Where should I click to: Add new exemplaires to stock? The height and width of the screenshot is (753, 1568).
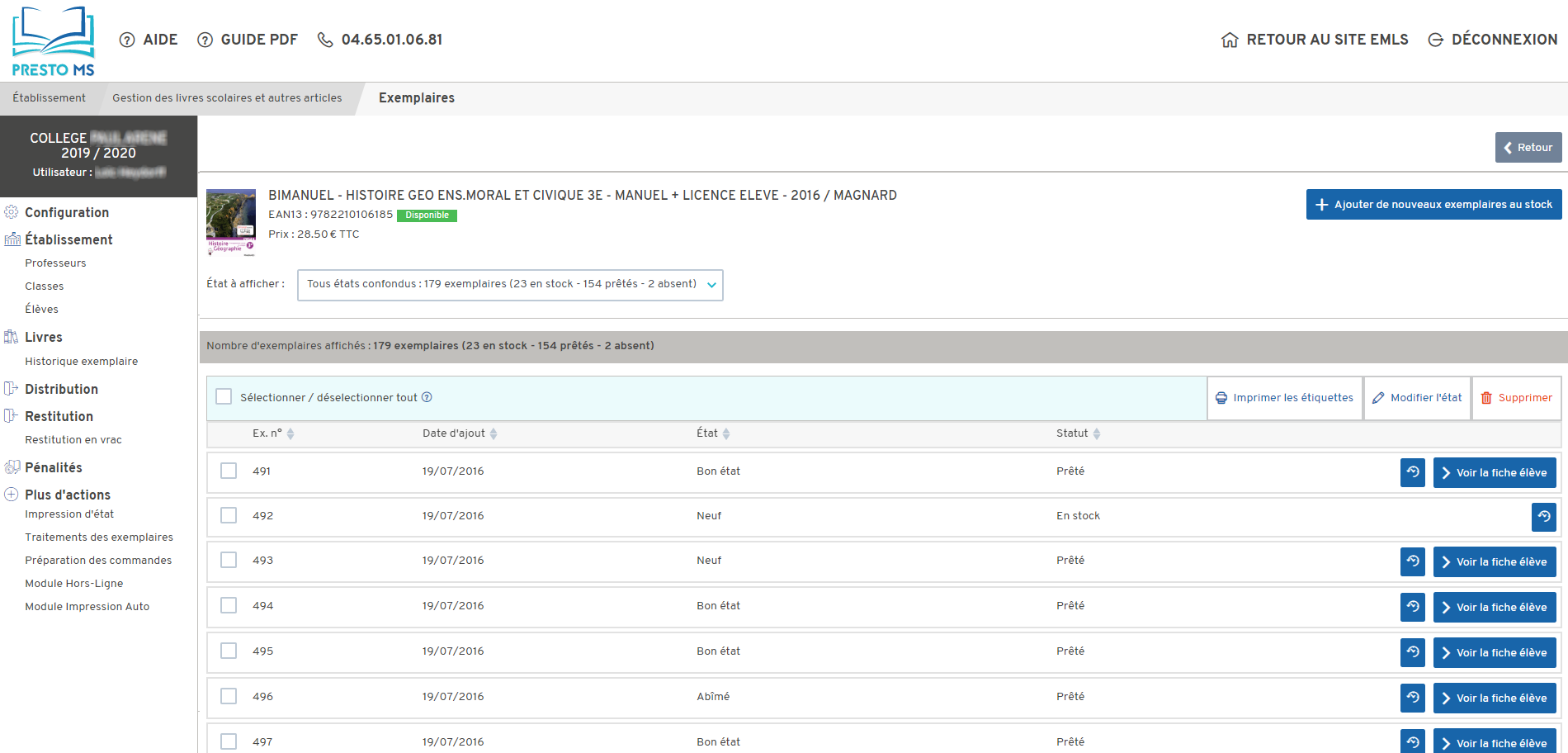coord(1433,205)
